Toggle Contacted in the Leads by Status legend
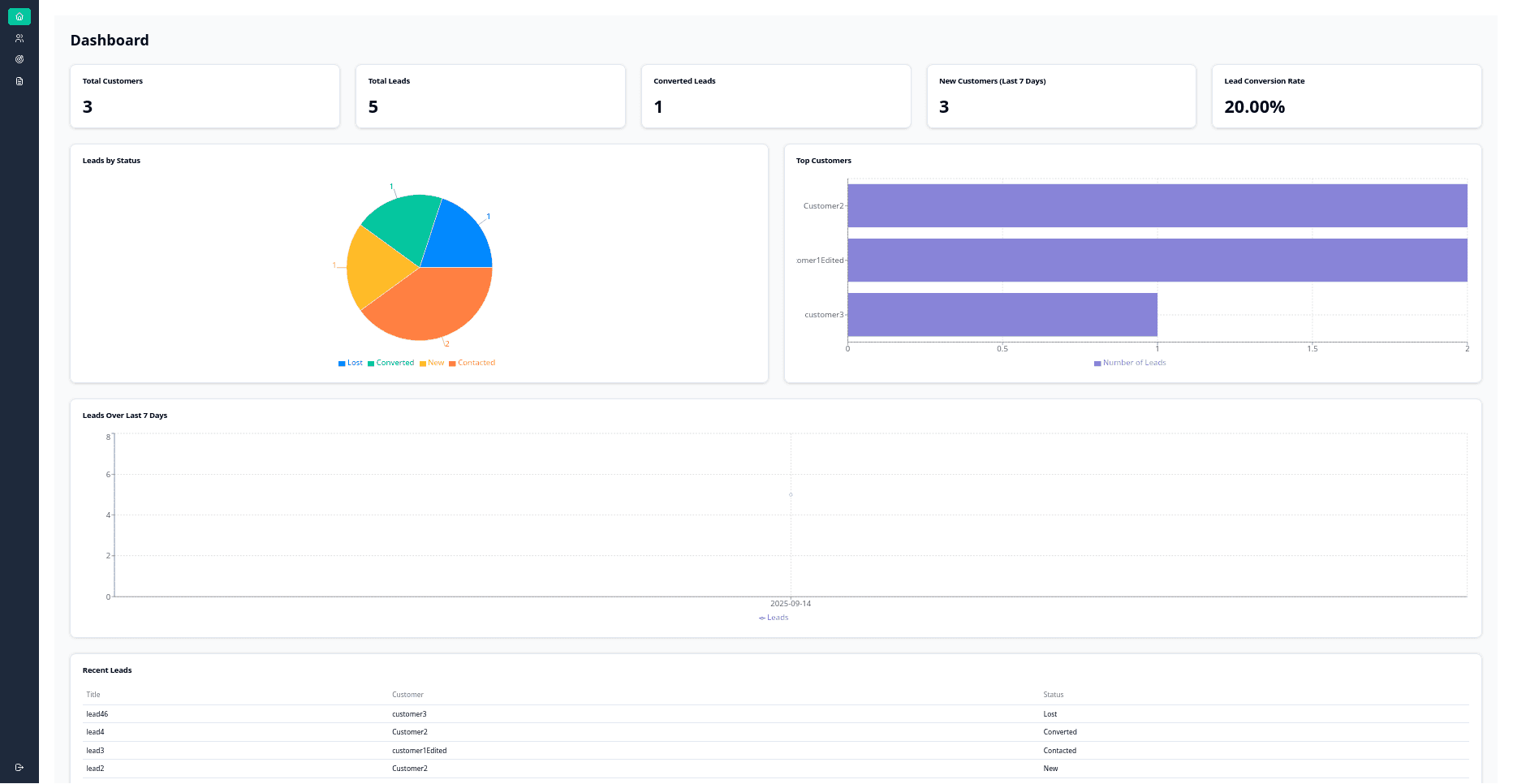 (x=471, y=363)
